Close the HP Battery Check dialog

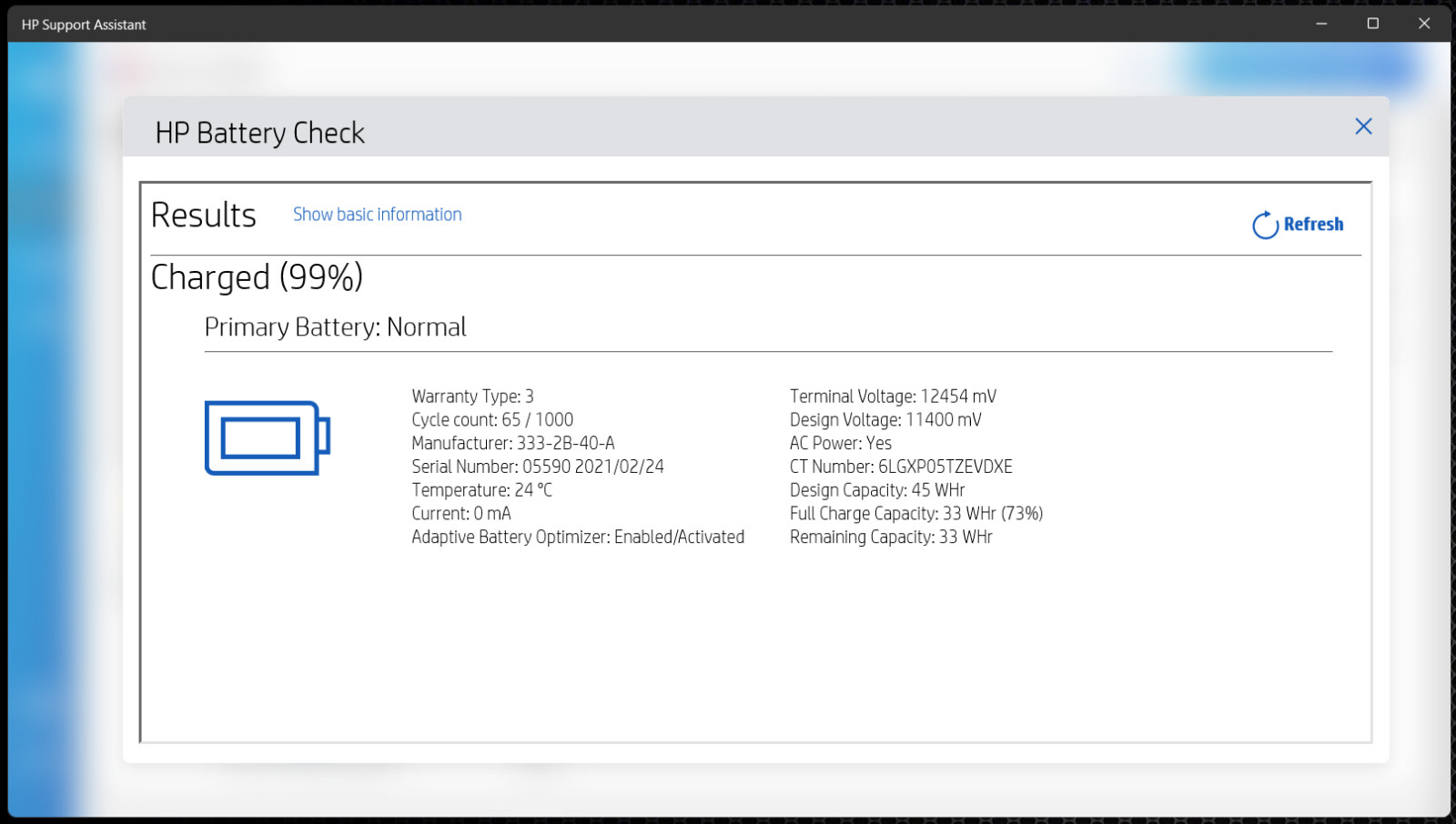tap(1363, 126)
